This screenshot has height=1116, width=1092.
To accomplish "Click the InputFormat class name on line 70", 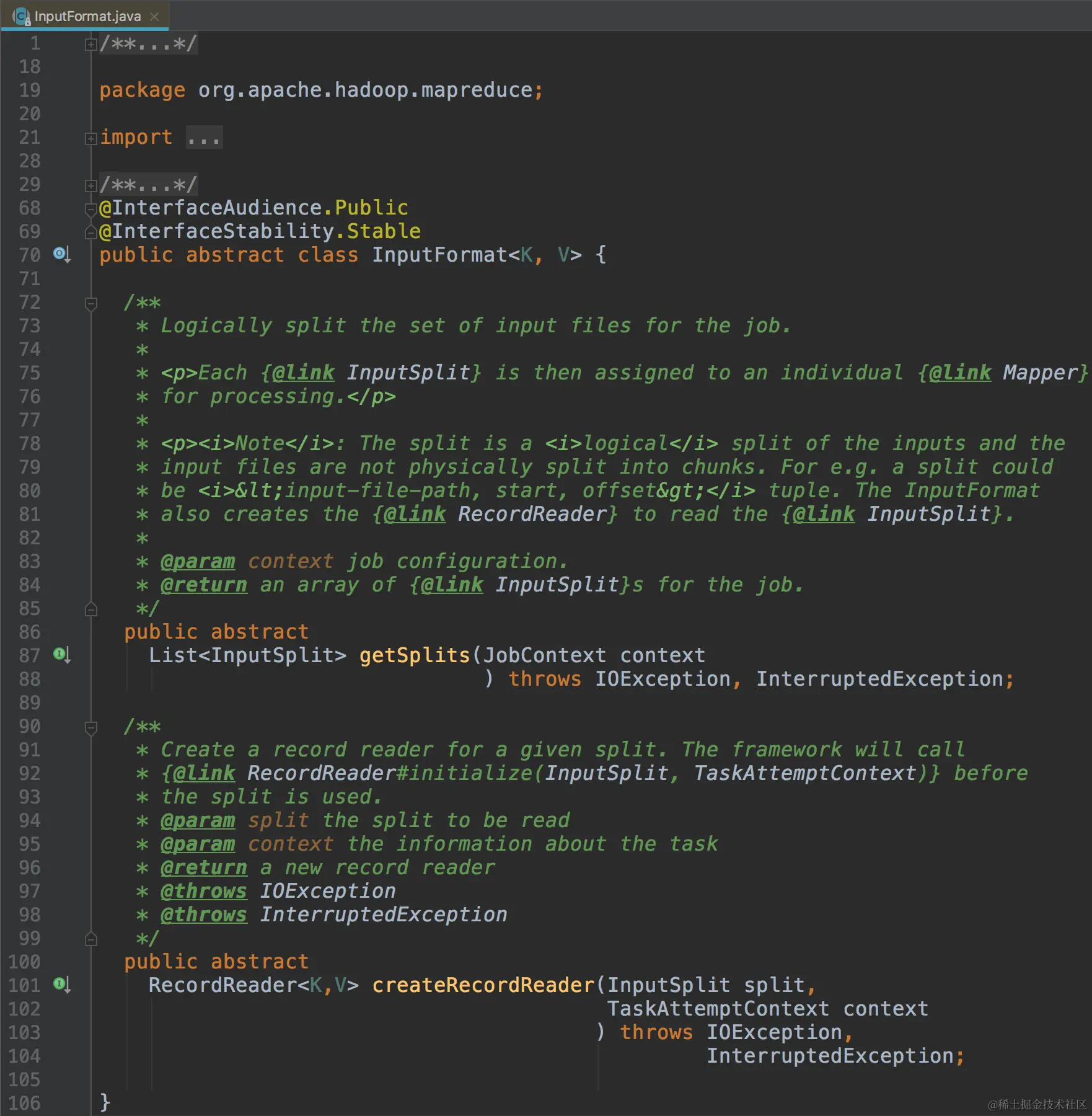I will pyautogui.click(x=439, y=255).
